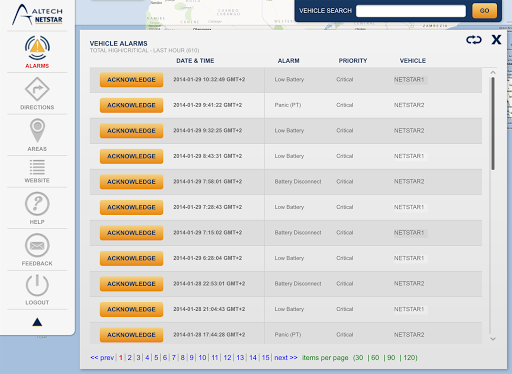The height and width of the screenshot is (374, 512).
Task: Click the Altech Netstar logo
Action: (x=37, y=15)
